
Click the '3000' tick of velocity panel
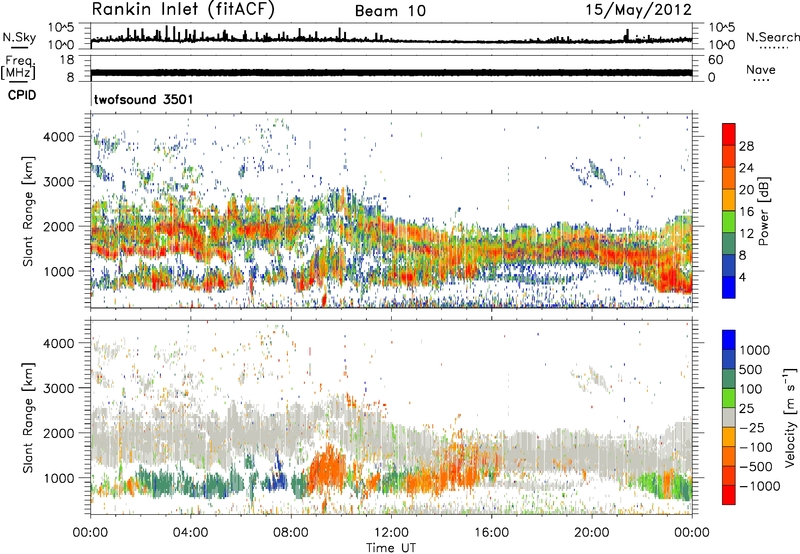[58, 388]
